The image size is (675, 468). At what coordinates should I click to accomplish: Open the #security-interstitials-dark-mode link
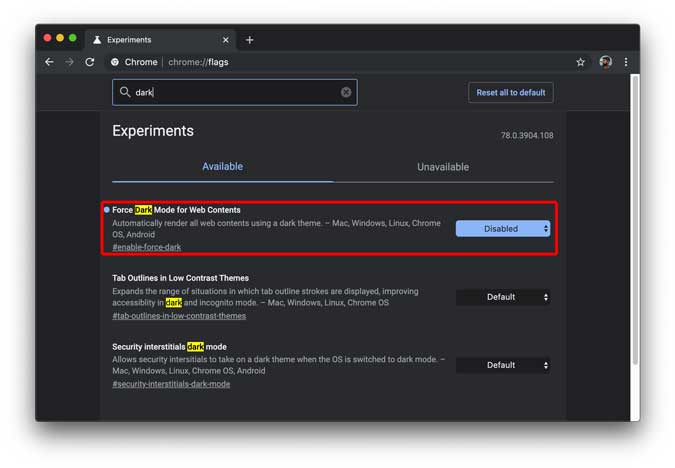pyautogui.click(x=171, y=384)
